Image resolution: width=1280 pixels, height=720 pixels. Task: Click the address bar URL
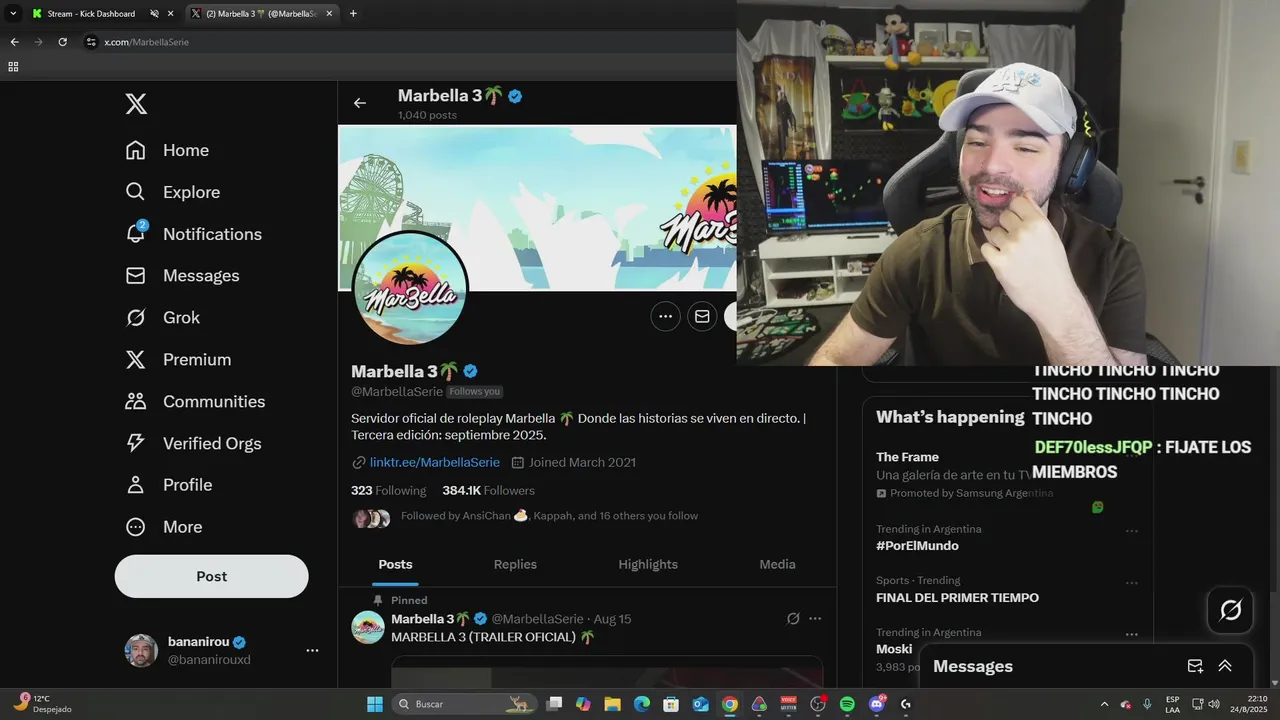click(146, 42)
